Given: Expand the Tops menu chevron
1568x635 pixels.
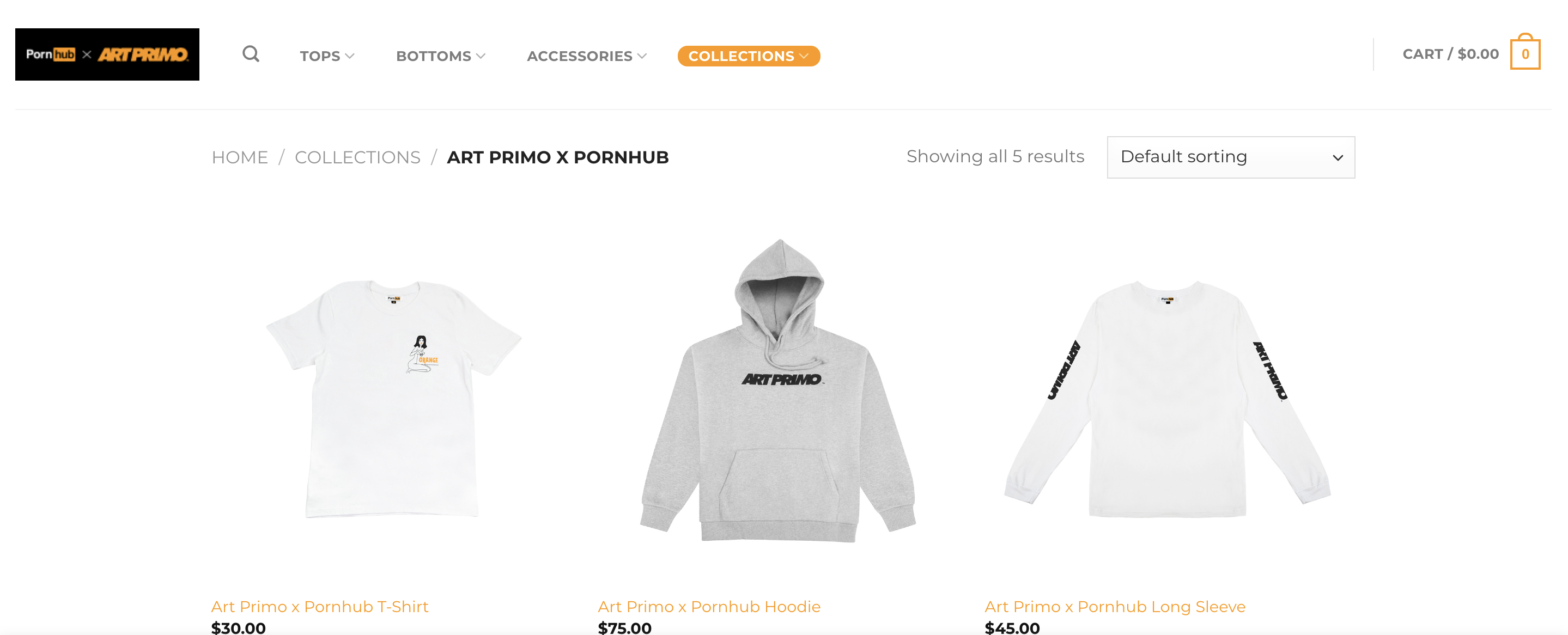Looking at the screenshot, I should coord(349,56).
